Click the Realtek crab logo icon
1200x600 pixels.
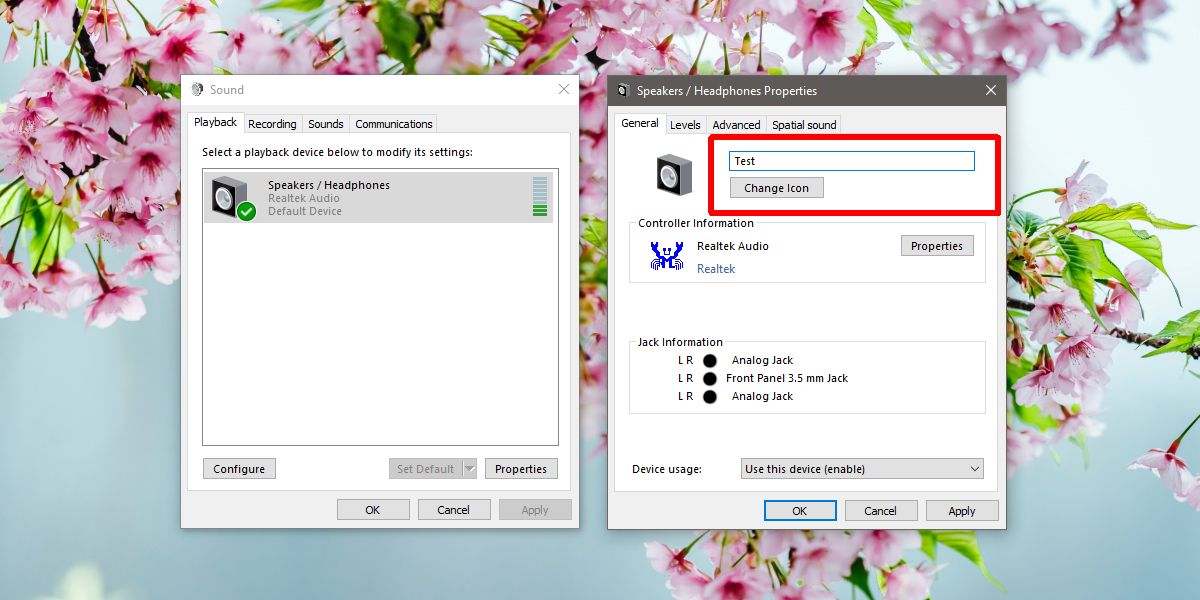coord(666,256)
